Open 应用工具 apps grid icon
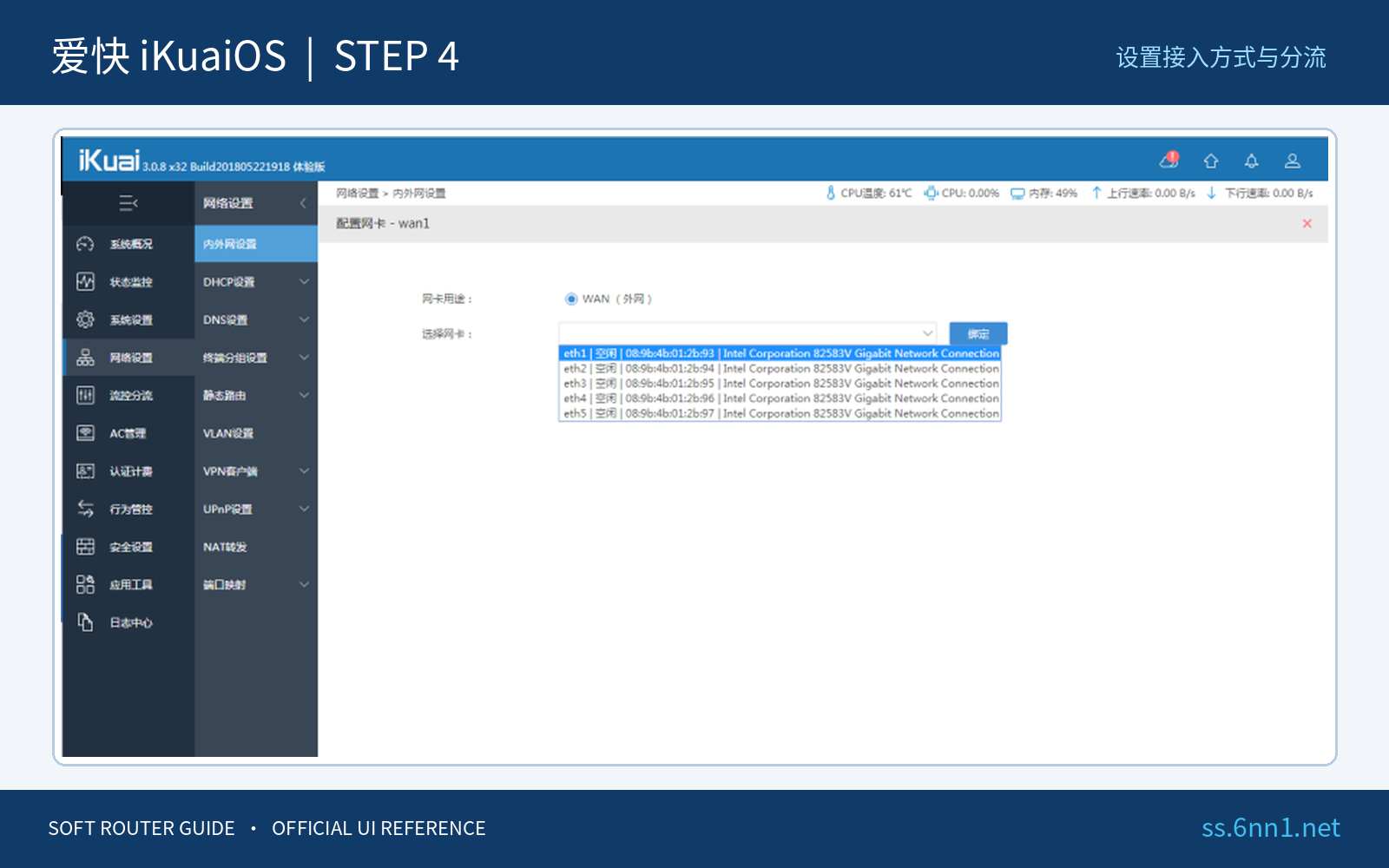Screen dimensions: 1389x868 [x=85, y=584]
